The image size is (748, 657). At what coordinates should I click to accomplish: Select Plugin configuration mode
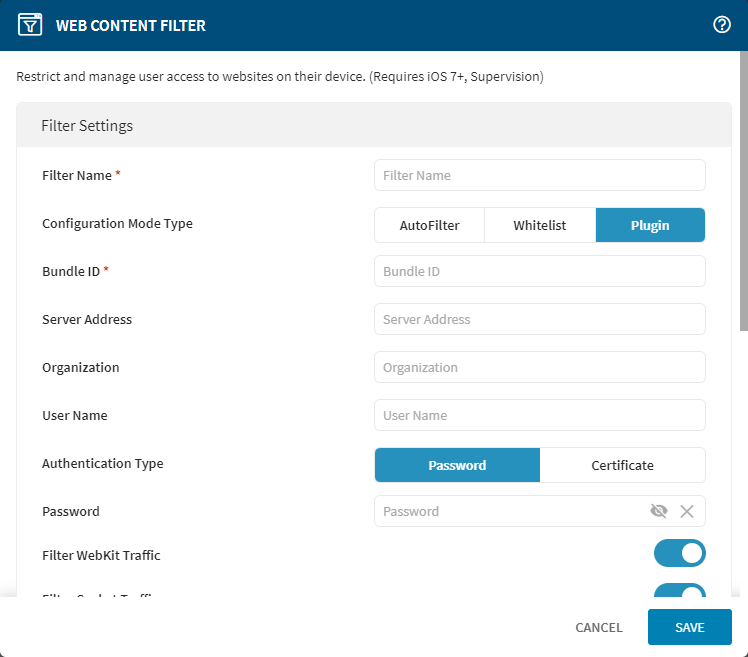coord(650,225)
